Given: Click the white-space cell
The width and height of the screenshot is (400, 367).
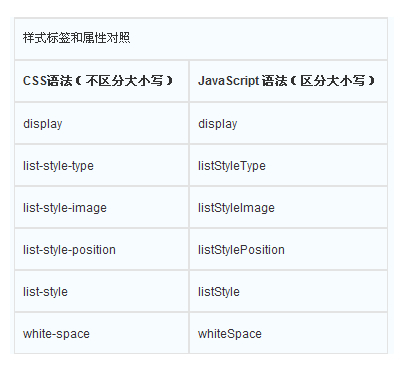Looking at the screenshot, I should [102, 333].
